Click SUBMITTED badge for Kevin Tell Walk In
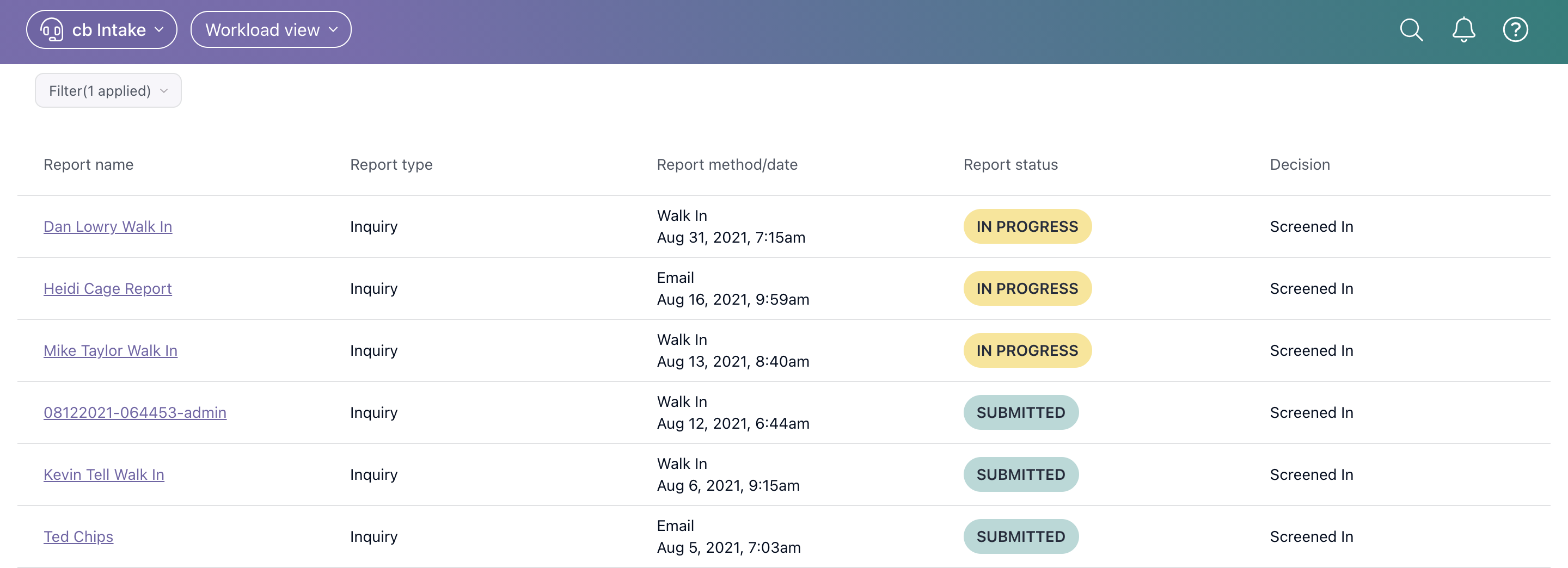The width and height of the screenshot is (1568, 568). point(1021,474)
